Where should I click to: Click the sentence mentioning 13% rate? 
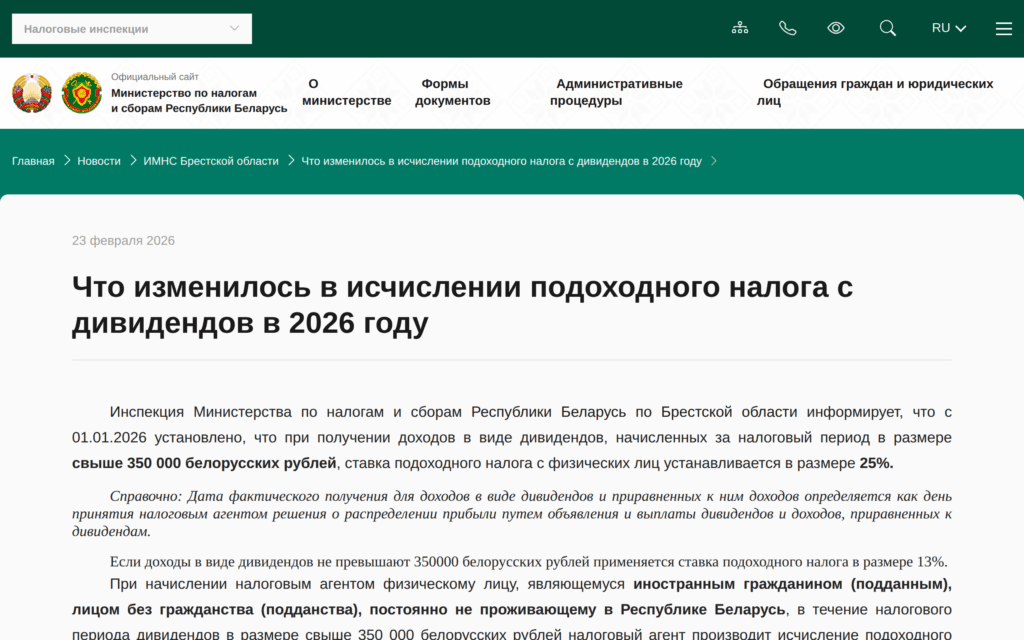coord(528,562)
